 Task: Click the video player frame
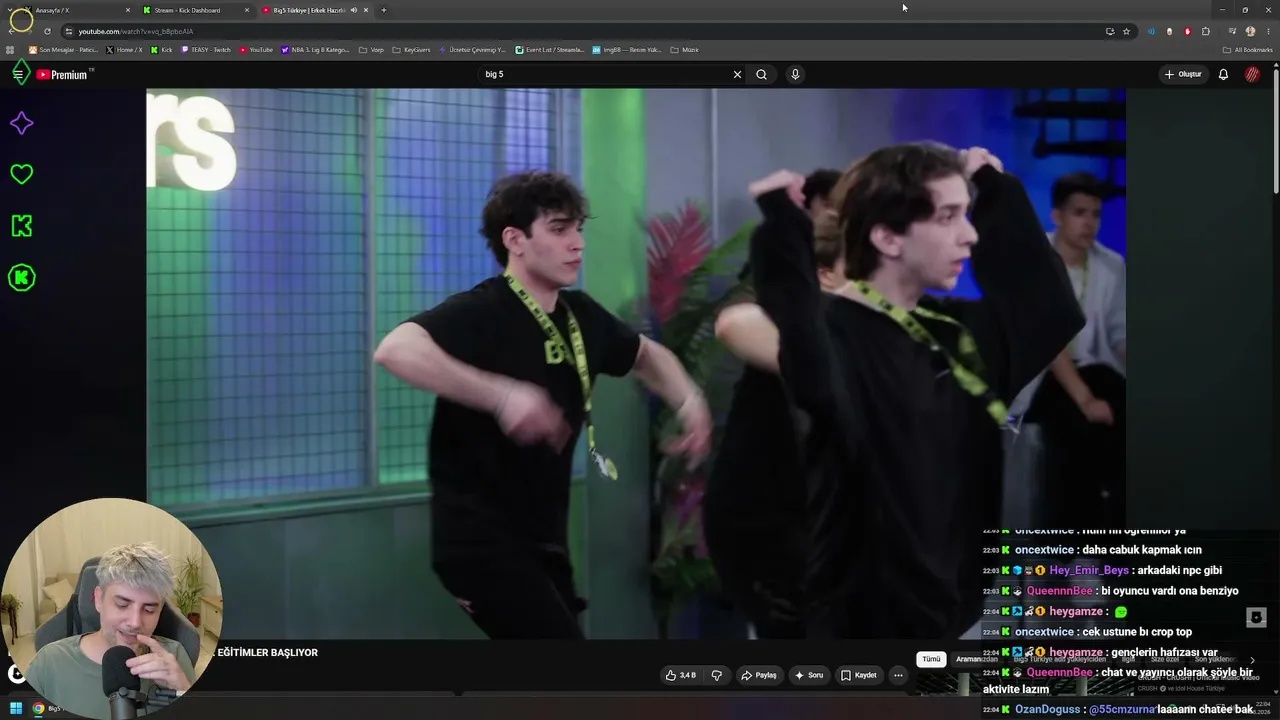click(x=636, y=363)
